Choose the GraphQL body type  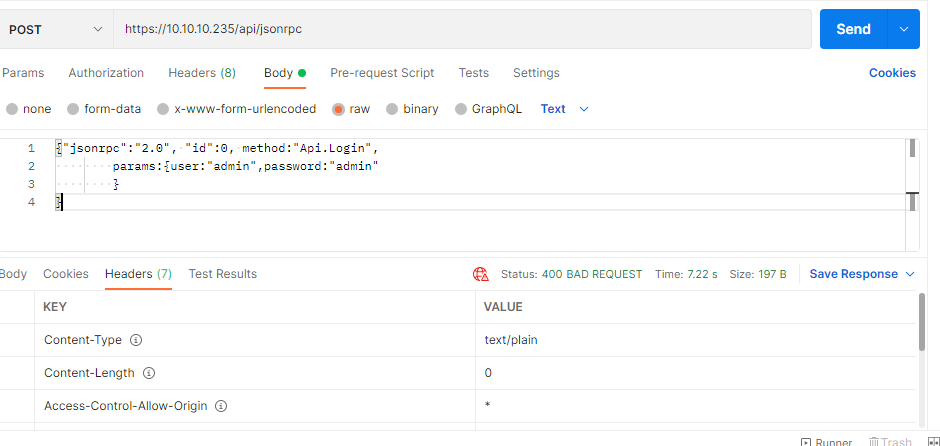[461, 109]
